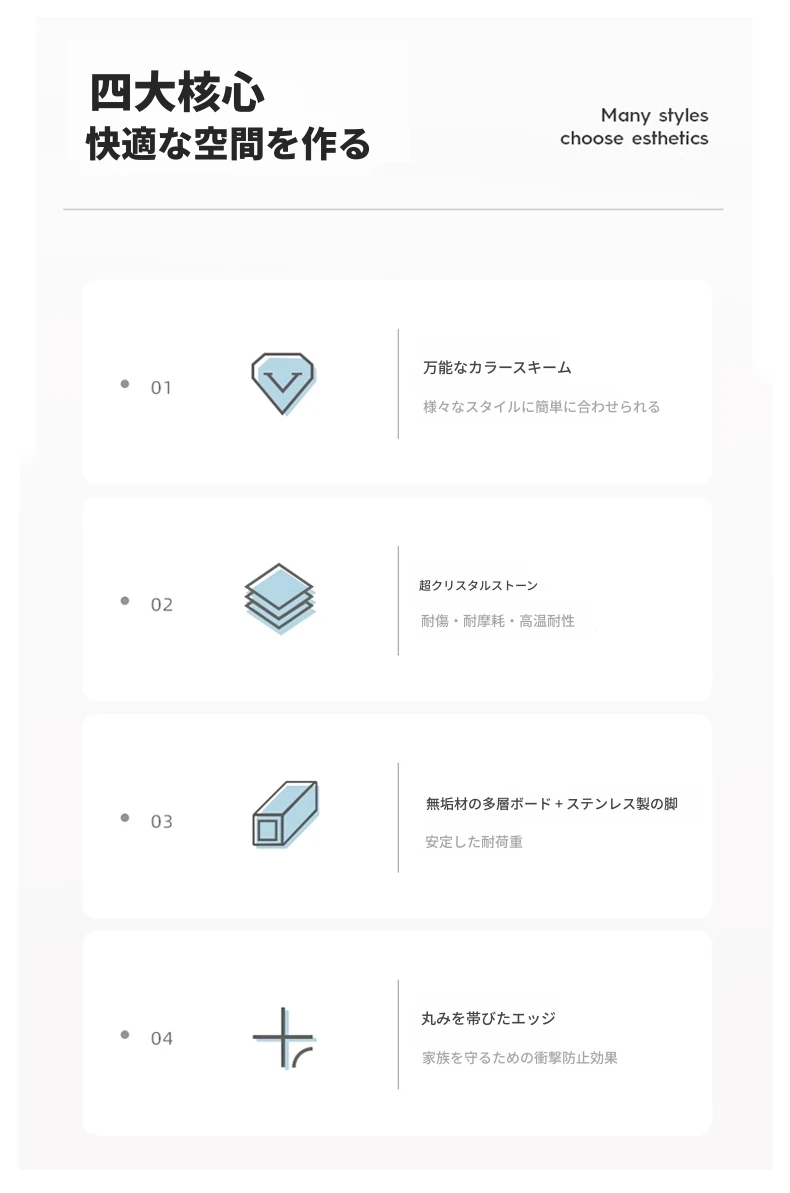The image size is (790, 1193).
Task: Click the number 03 label
Action: point(161,822)
